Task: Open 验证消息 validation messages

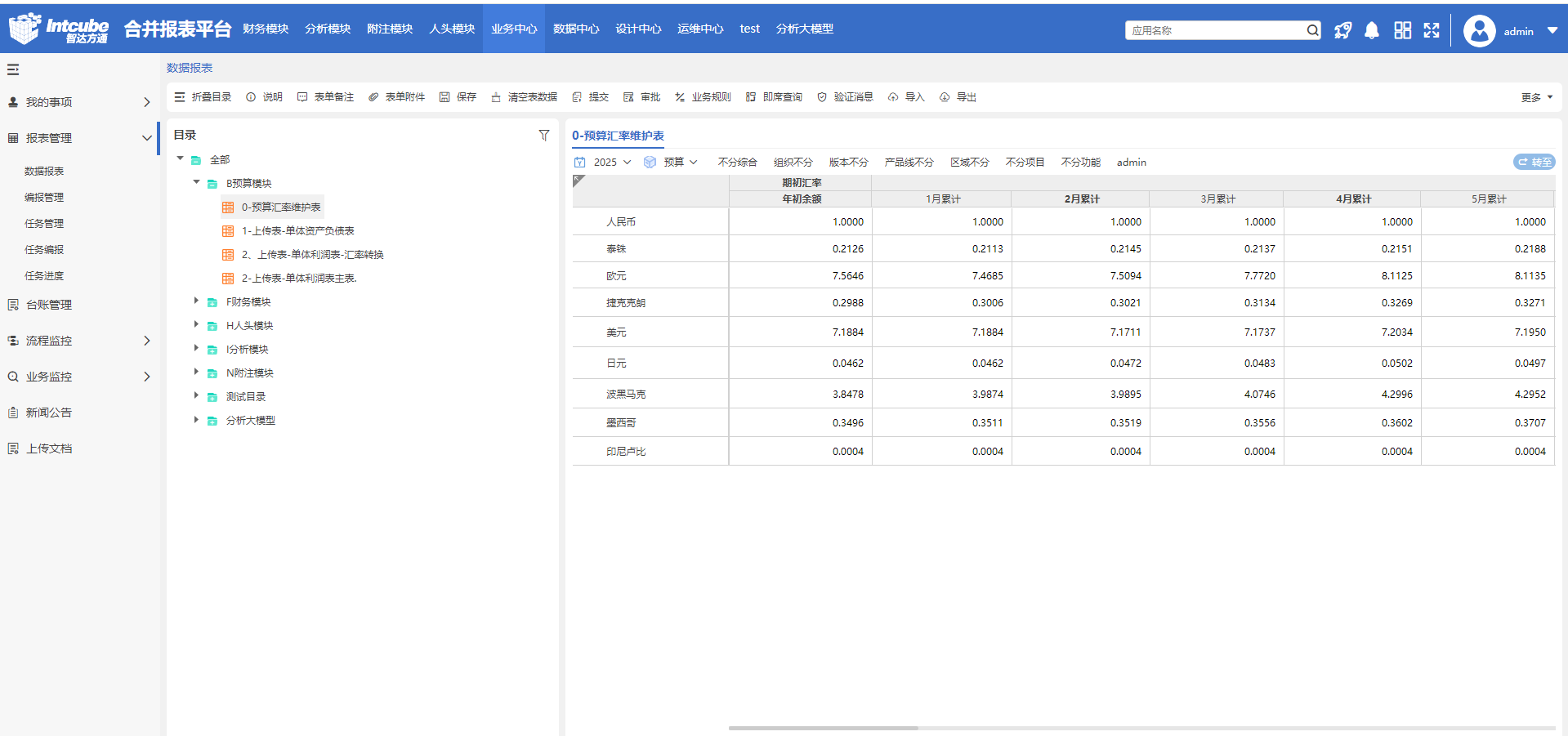Action: point(845,96)
